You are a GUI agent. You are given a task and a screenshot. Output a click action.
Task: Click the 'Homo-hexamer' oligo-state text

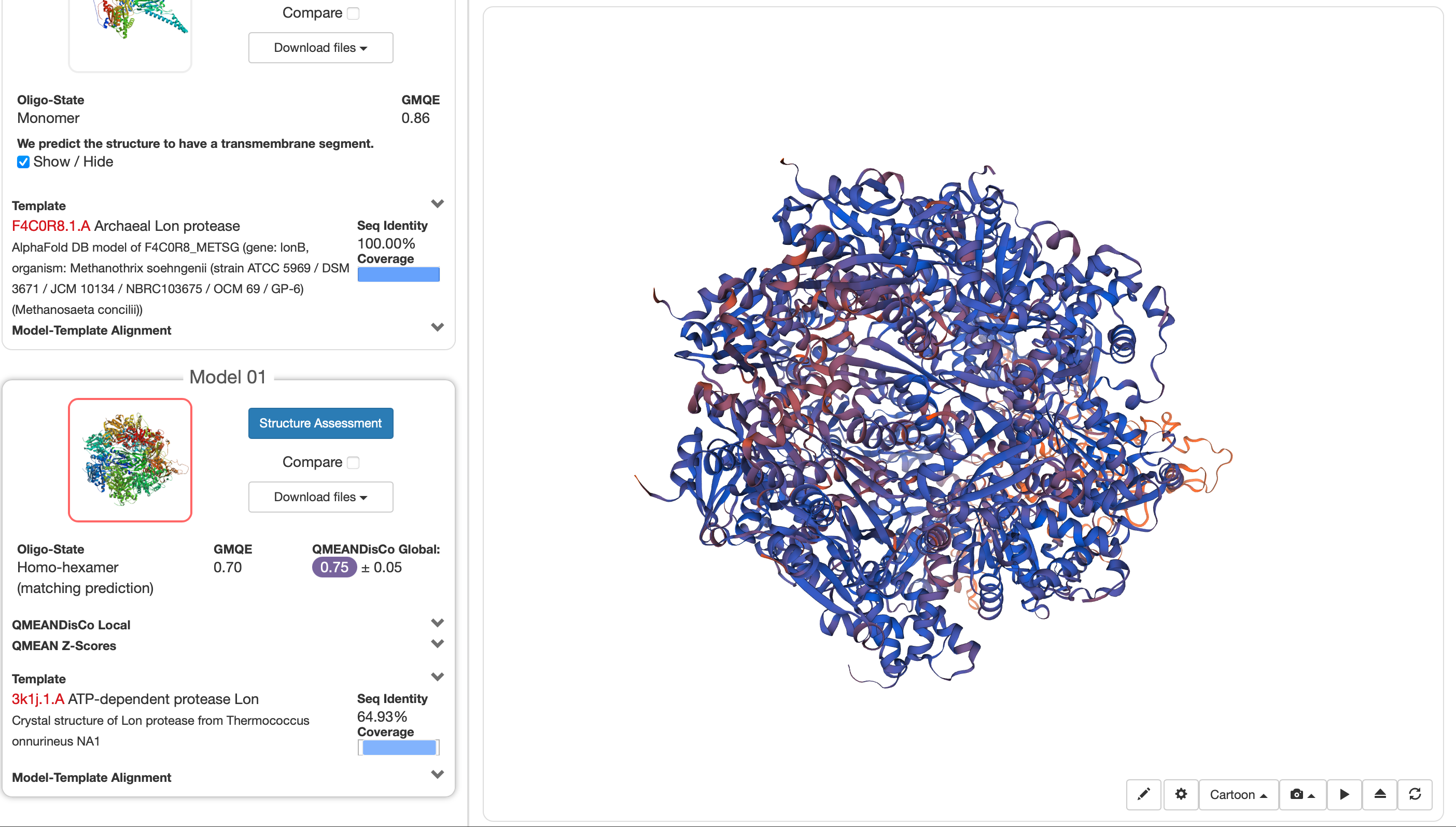67,568
